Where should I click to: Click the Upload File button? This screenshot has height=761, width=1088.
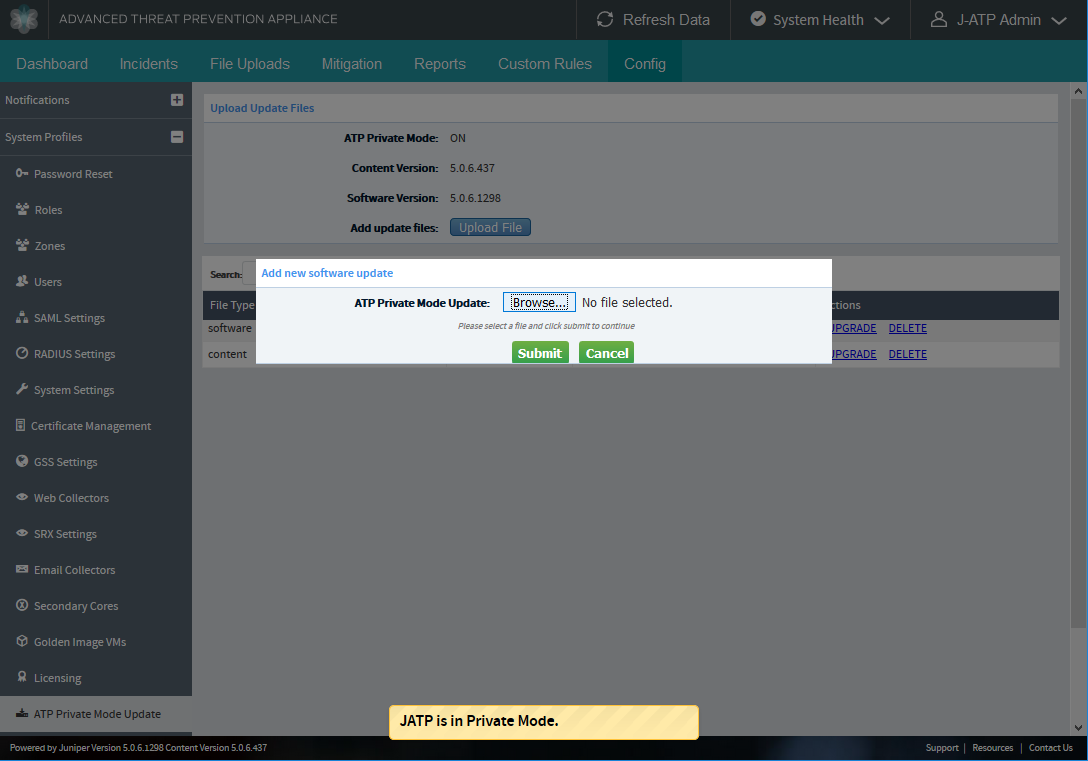490,228
